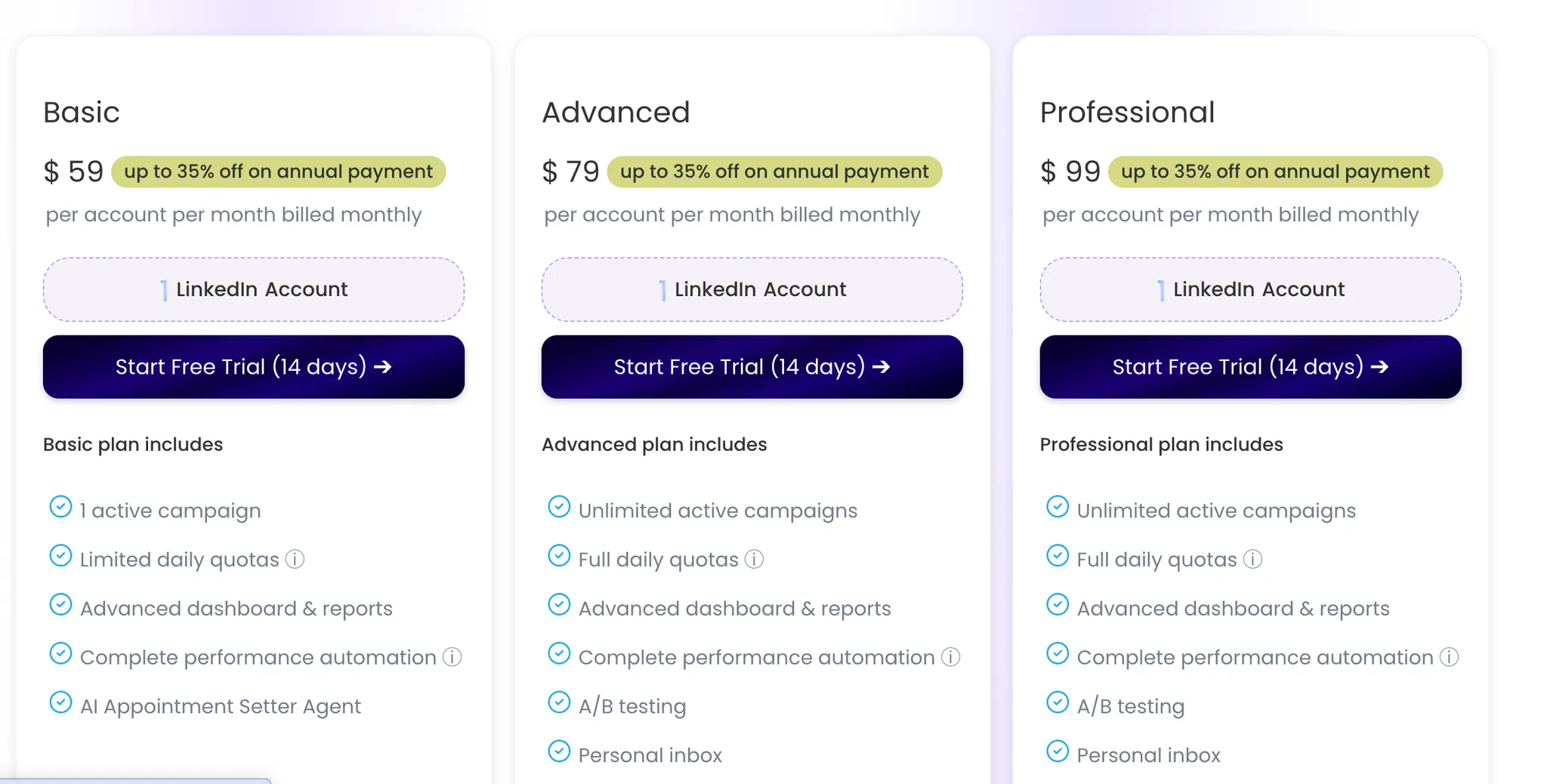Open Basic plan LinkedIn Account selector

point(254,289)
